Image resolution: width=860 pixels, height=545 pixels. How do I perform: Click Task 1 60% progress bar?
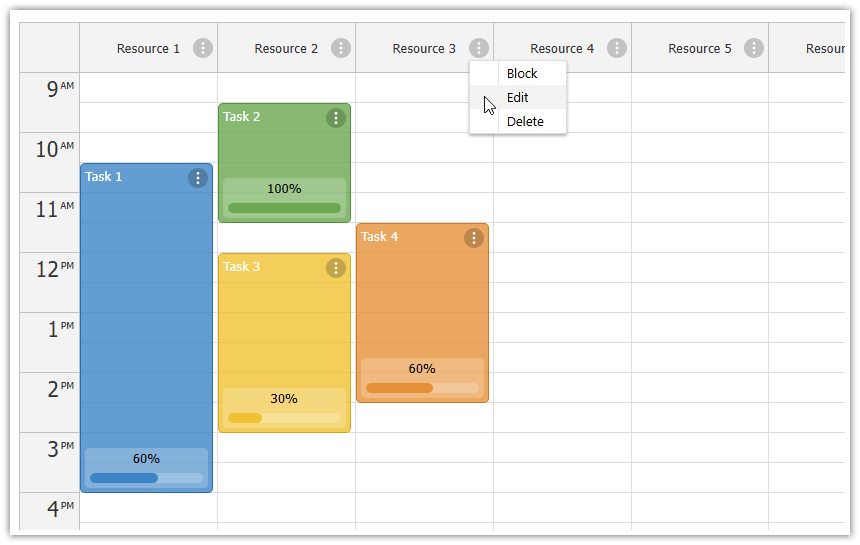(x=146, y=478)
